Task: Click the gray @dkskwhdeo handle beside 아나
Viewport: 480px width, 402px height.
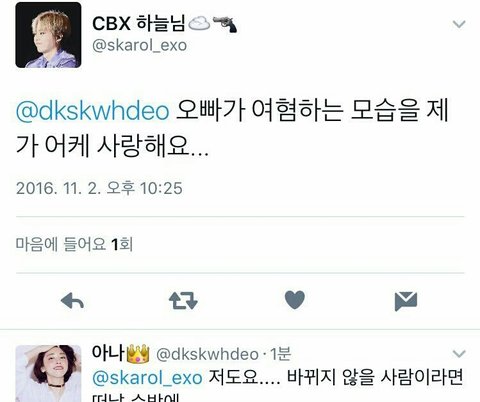Action: pyautogui.click(x=207, y=354)
